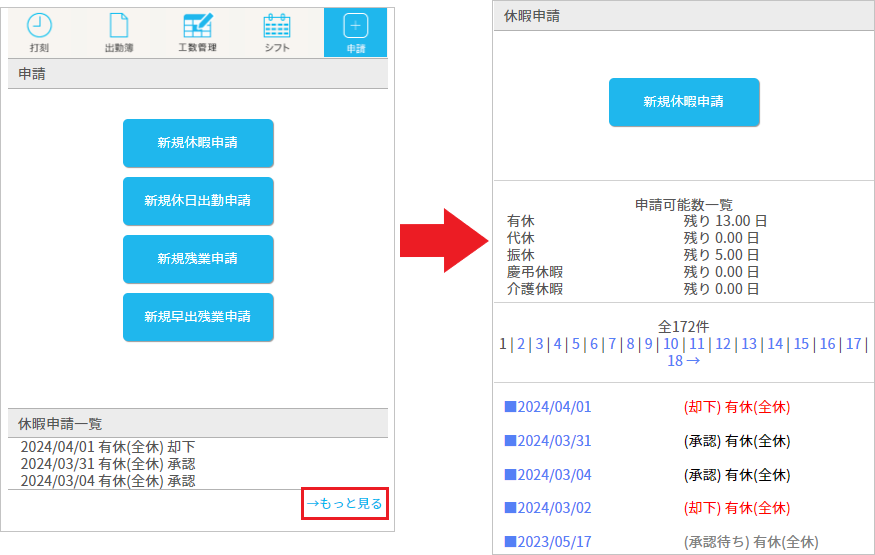Click the 新規早出残業申請 button
The width and height of the screenshot is (875, 555).
pos(198,317)
